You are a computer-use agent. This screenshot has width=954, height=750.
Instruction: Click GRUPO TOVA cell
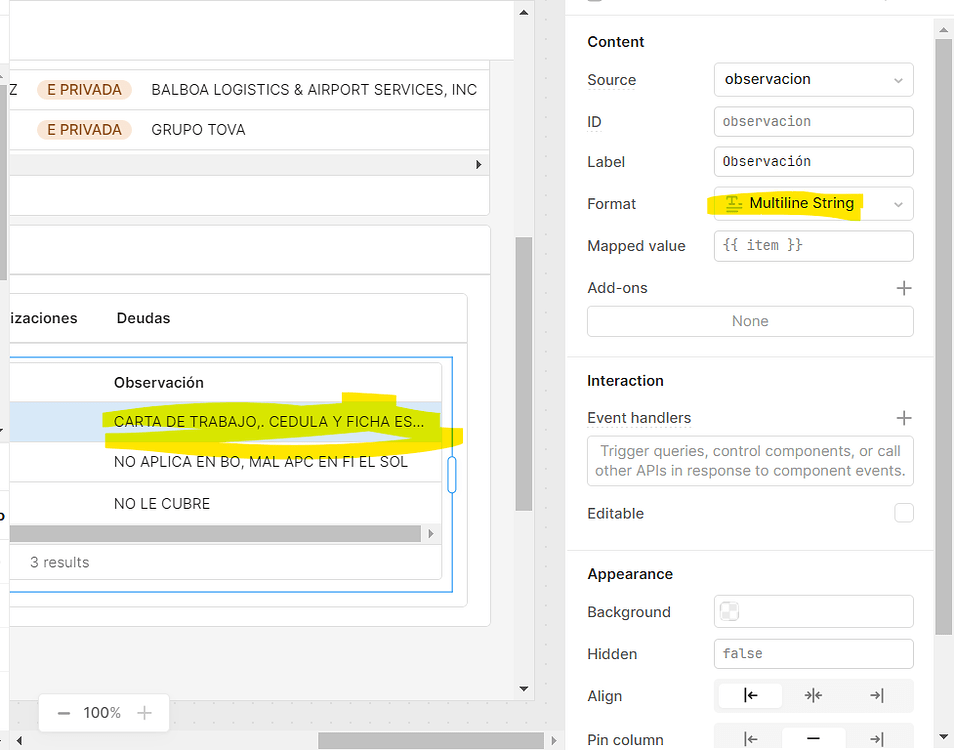[198, 130]
